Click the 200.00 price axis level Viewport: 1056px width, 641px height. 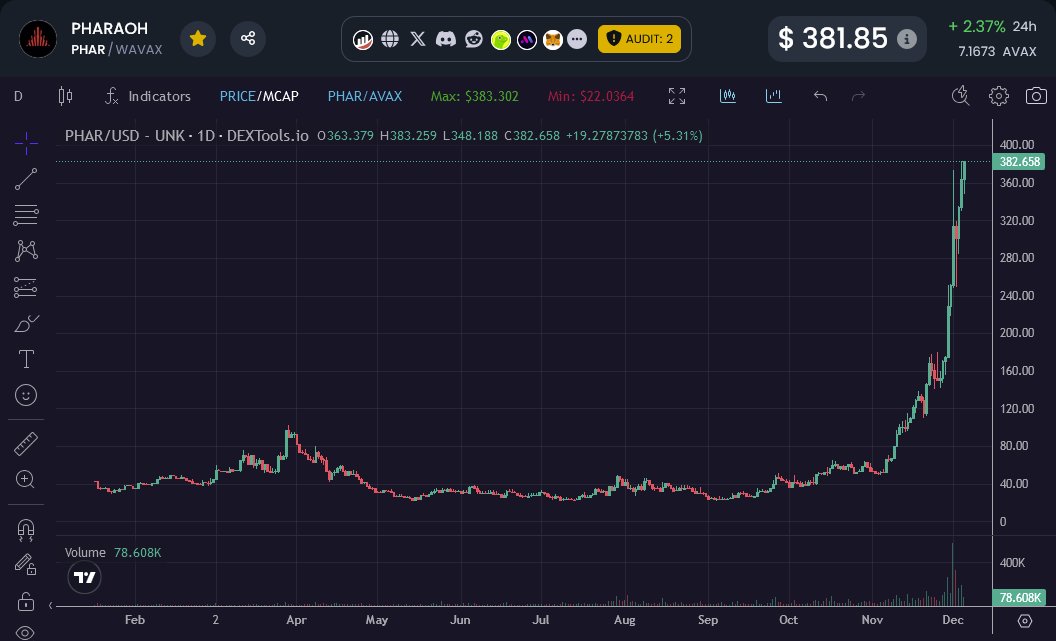[1017, 333]
